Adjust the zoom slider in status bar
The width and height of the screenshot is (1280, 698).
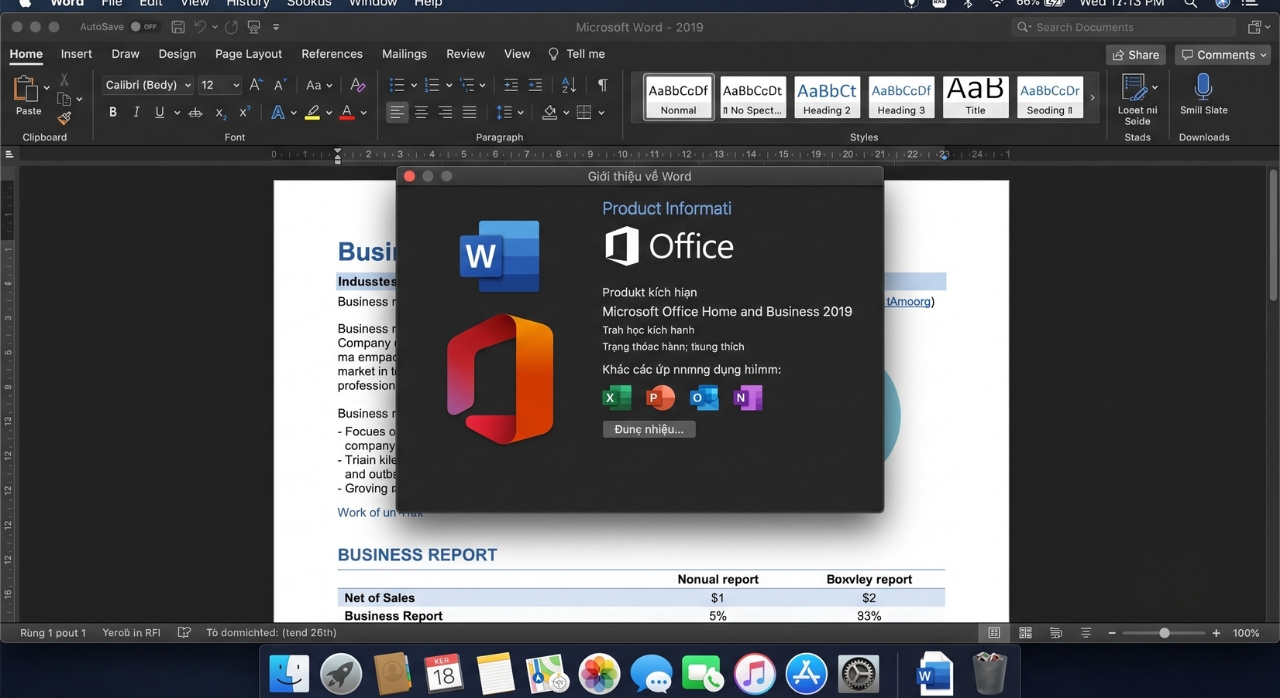1164,633
